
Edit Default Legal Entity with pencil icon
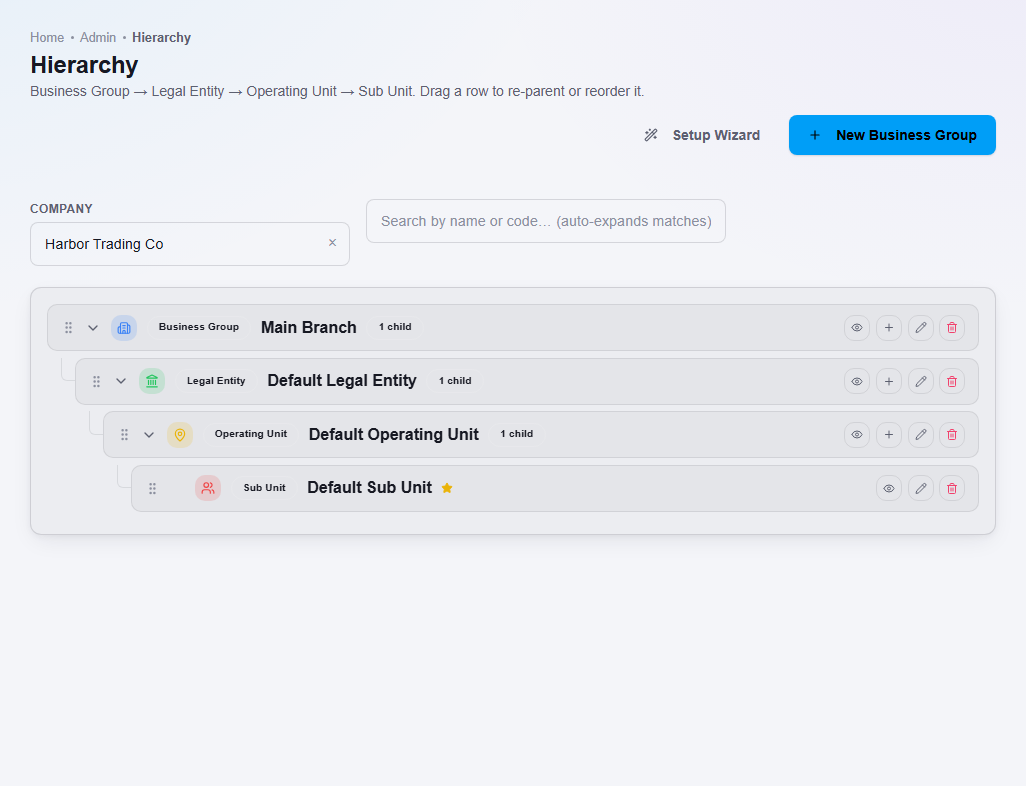[x=921, y=382]
